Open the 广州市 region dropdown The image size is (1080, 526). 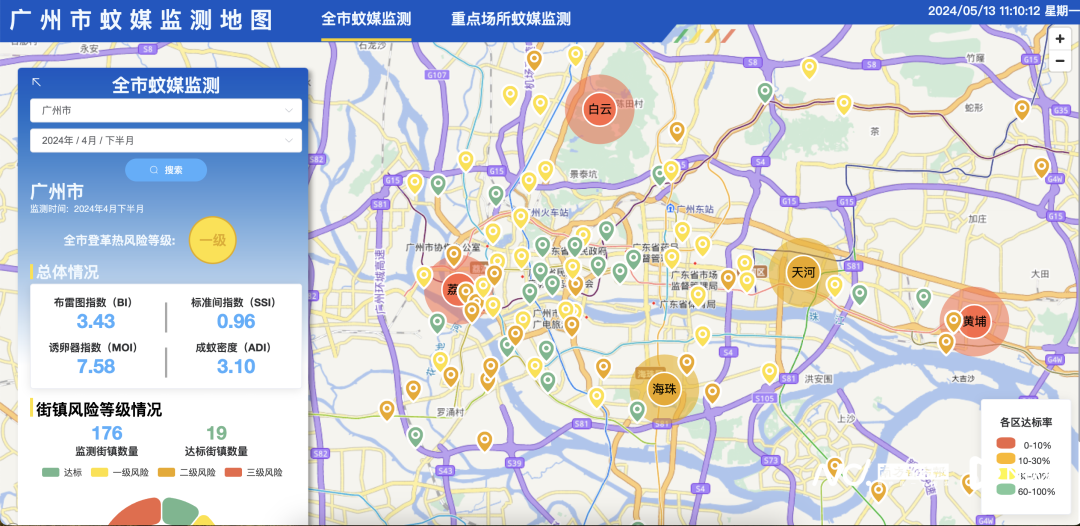pyautogui.click(x=165, y=110)
